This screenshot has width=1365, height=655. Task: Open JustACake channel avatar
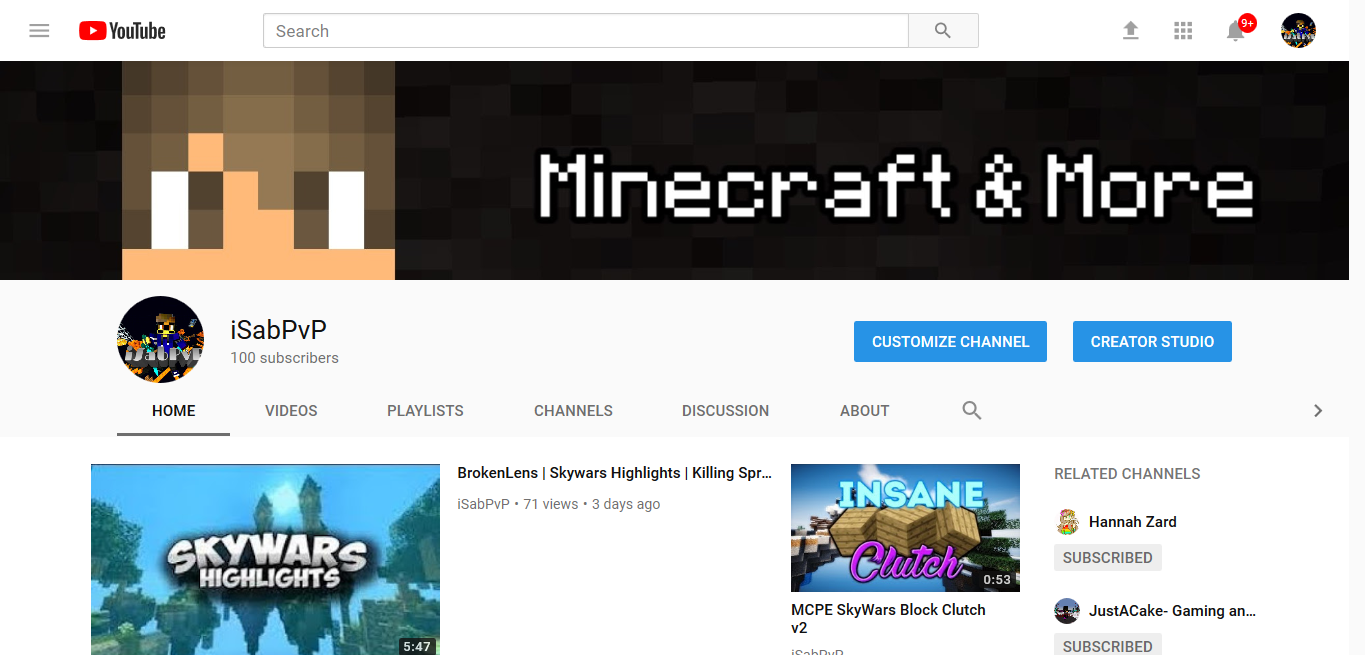(x=1067, y=611)
